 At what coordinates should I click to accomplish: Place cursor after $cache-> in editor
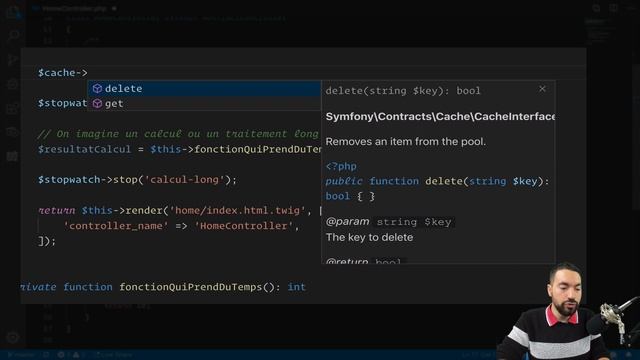(x=88, y=73)
